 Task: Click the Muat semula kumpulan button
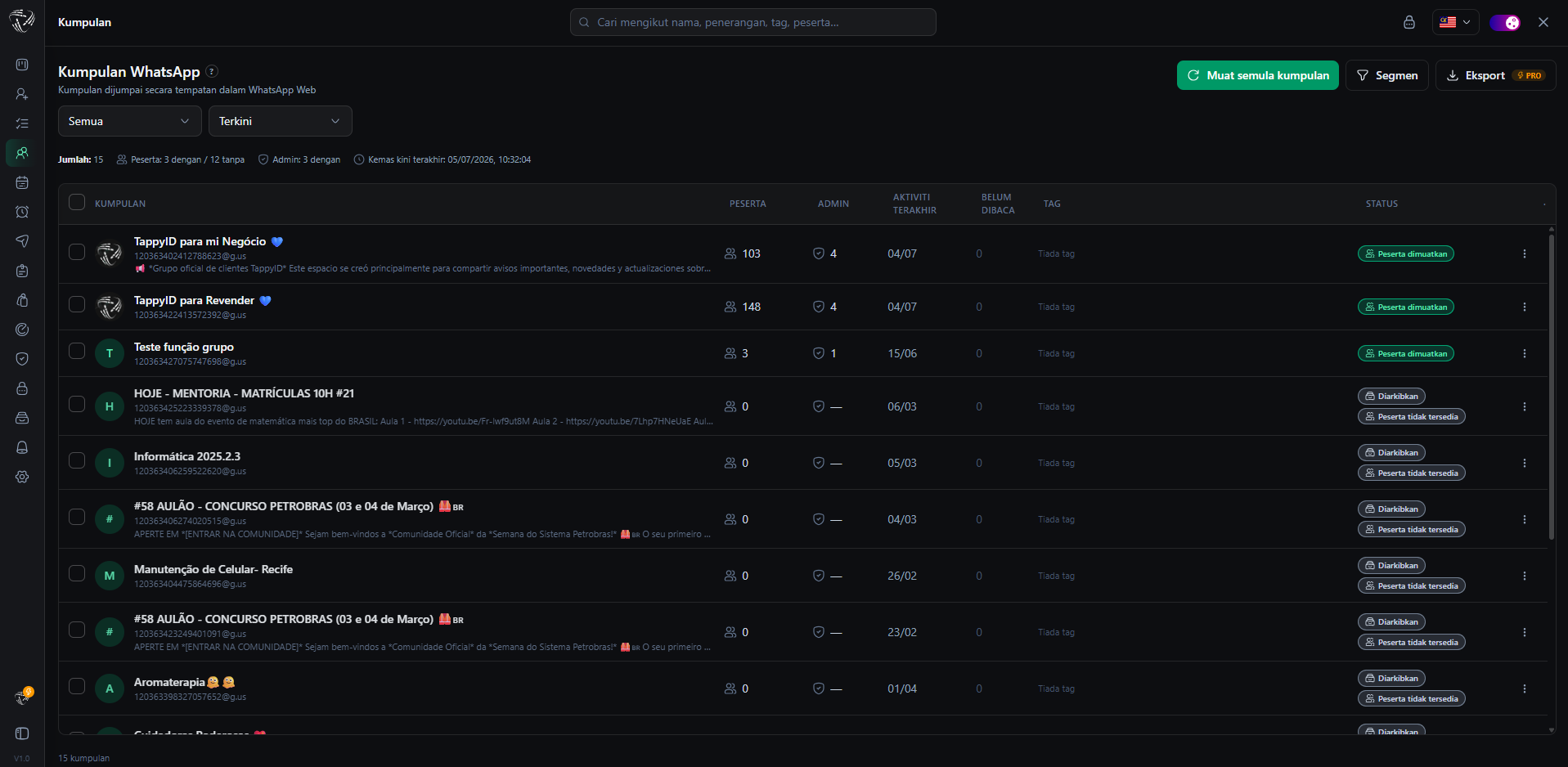1258,75
